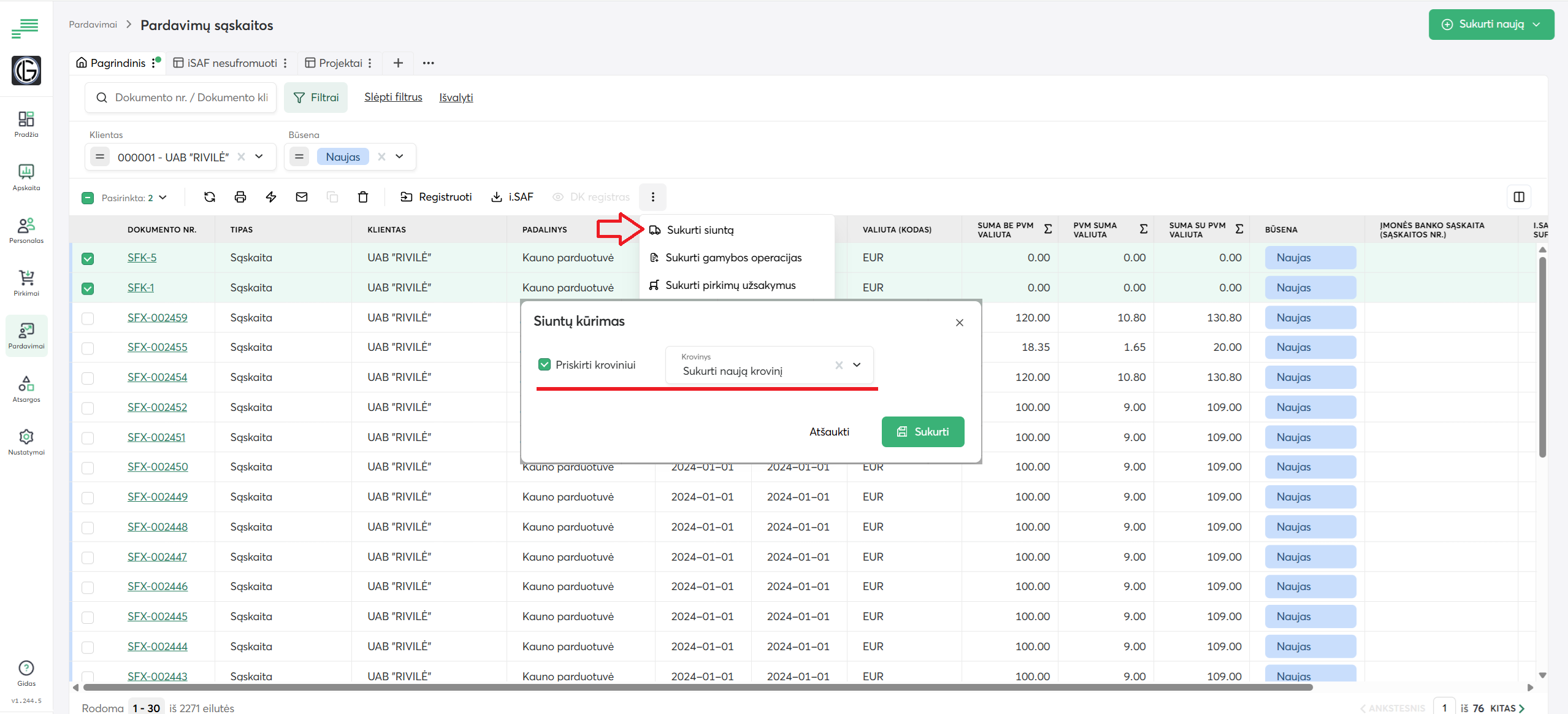Click the horizontal table scrollbar

point(698,688)
